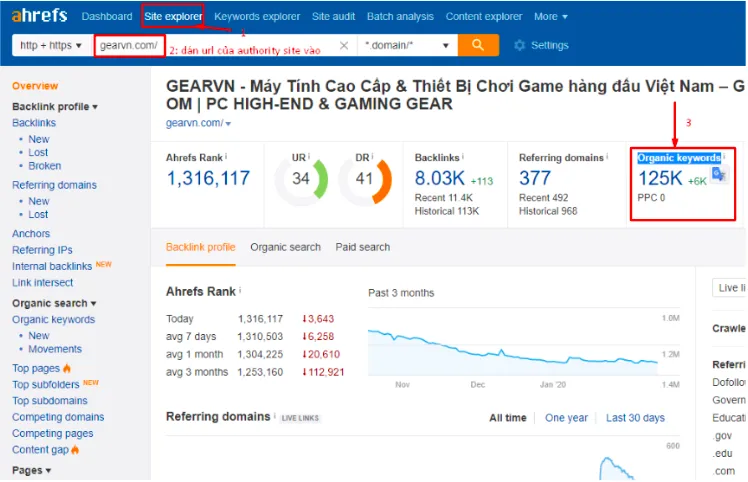The height and width of the screenshot is (482, 748).
Task: Click the orange search magnifier button
Action: pyautogui.click(x=479, y=45)
